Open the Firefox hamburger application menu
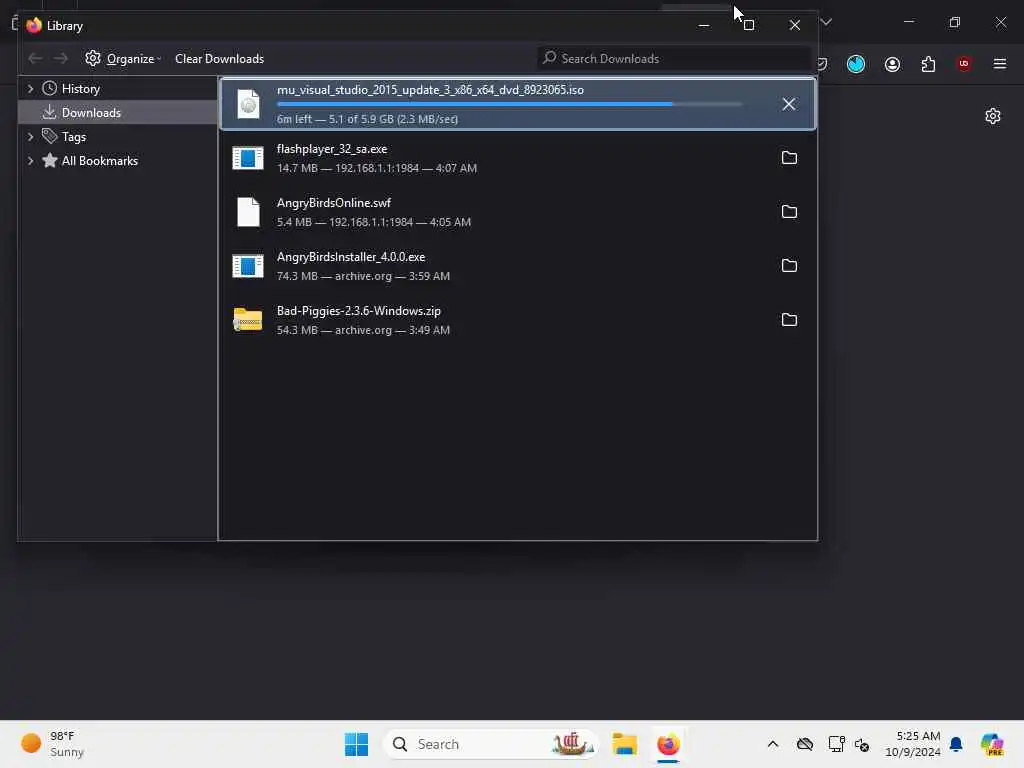Viewport: 1024px width, 768px height. [999, 64]
